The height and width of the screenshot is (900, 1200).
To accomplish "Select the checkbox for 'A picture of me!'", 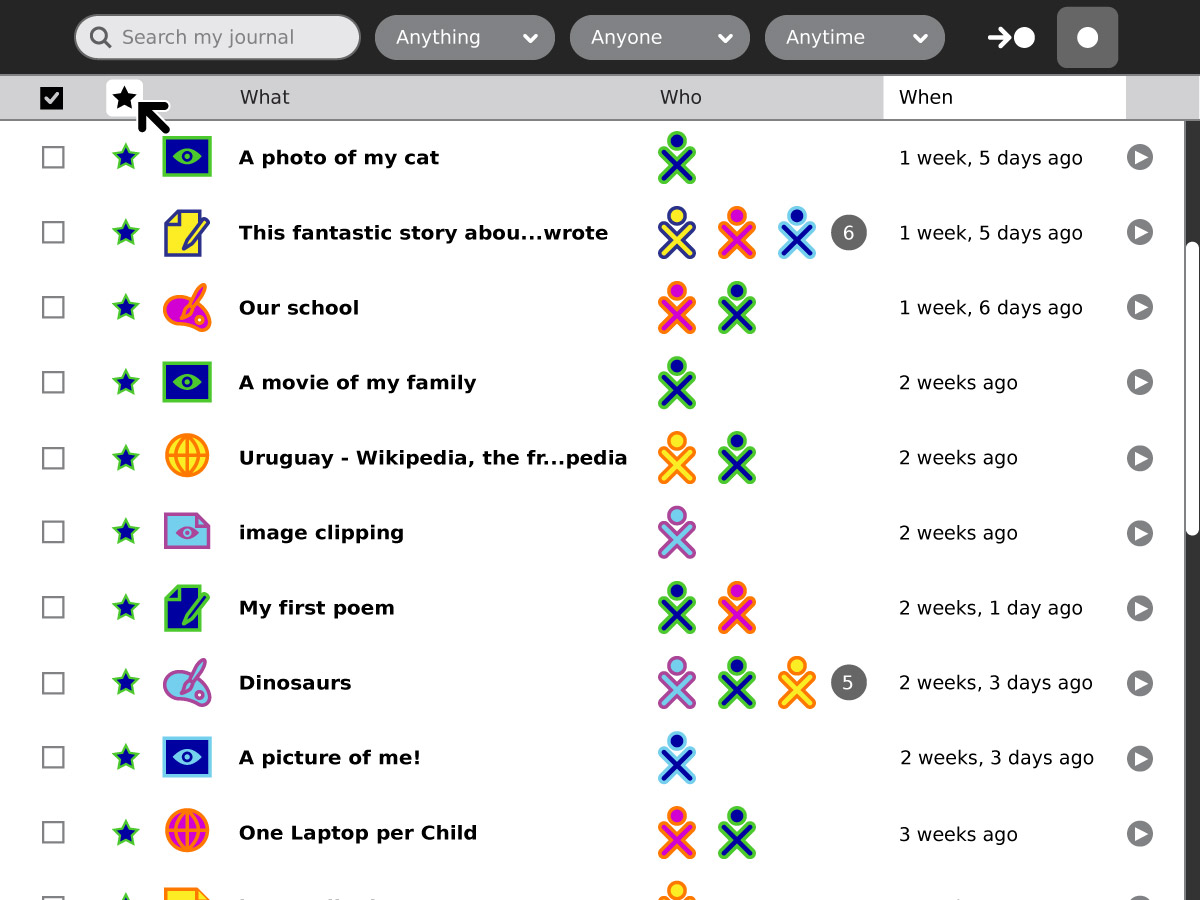I will (x=53, y=758).
